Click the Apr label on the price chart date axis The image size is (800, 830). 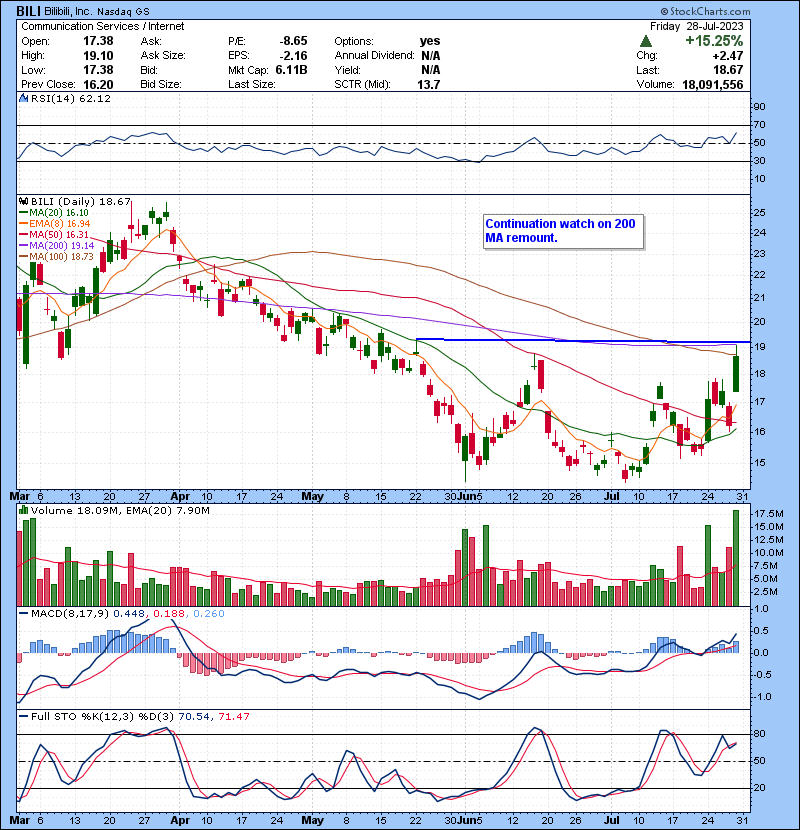click(180, 497)
